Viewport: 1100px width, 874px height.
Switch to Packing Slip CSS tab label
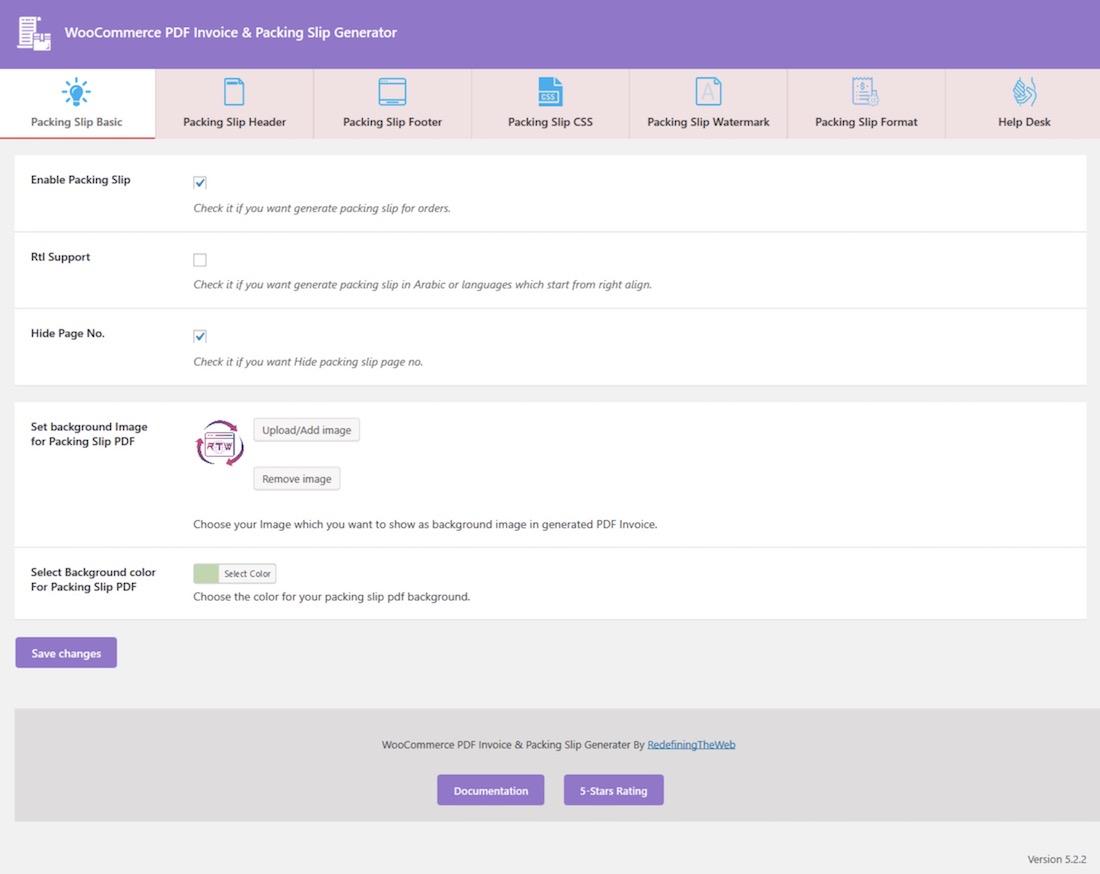[550, 122]
